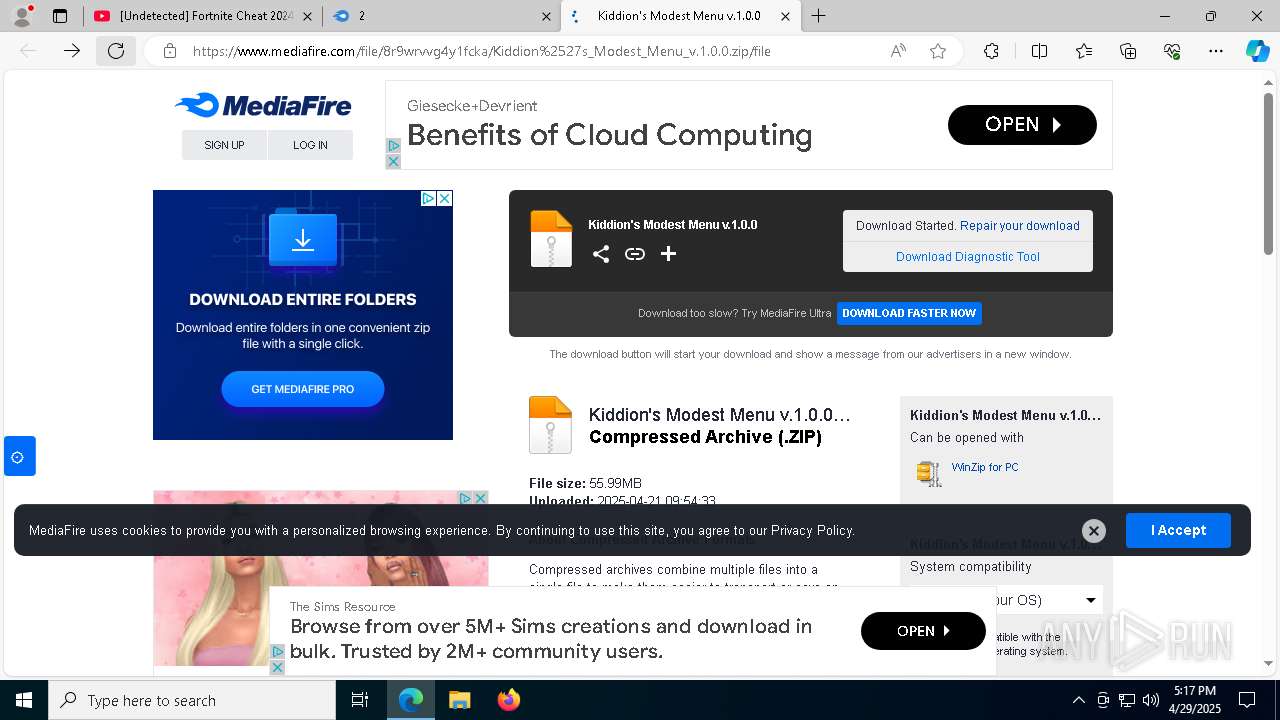Image resolution: width=1280 pixels, height=720 pixels.
Task: Switch to the Fortnite Cheat YouTube tab
Action: [203, 16]
